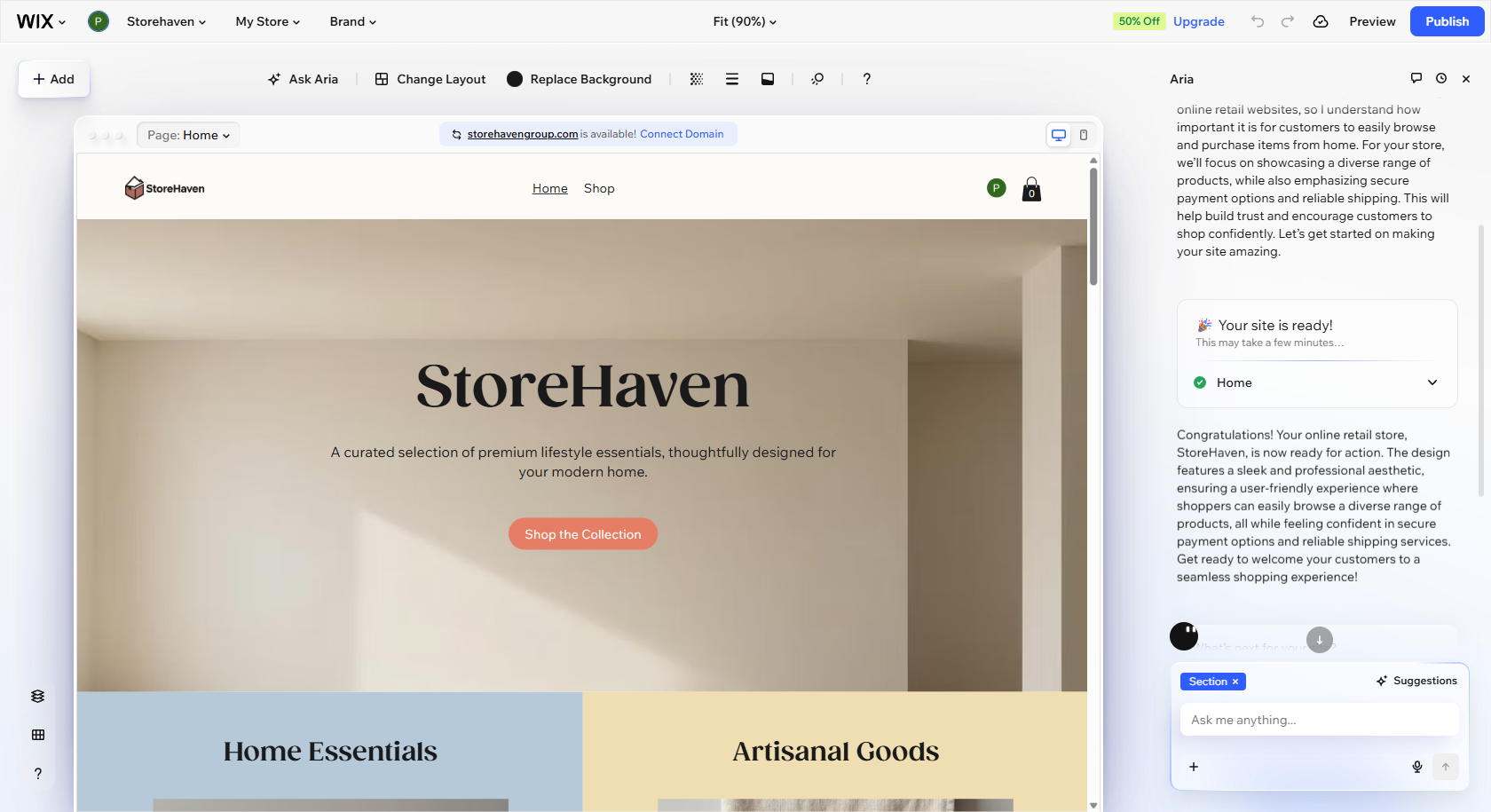Open the CMS grid table icon
Screen dimensions: 1491x812
[37, 735]
